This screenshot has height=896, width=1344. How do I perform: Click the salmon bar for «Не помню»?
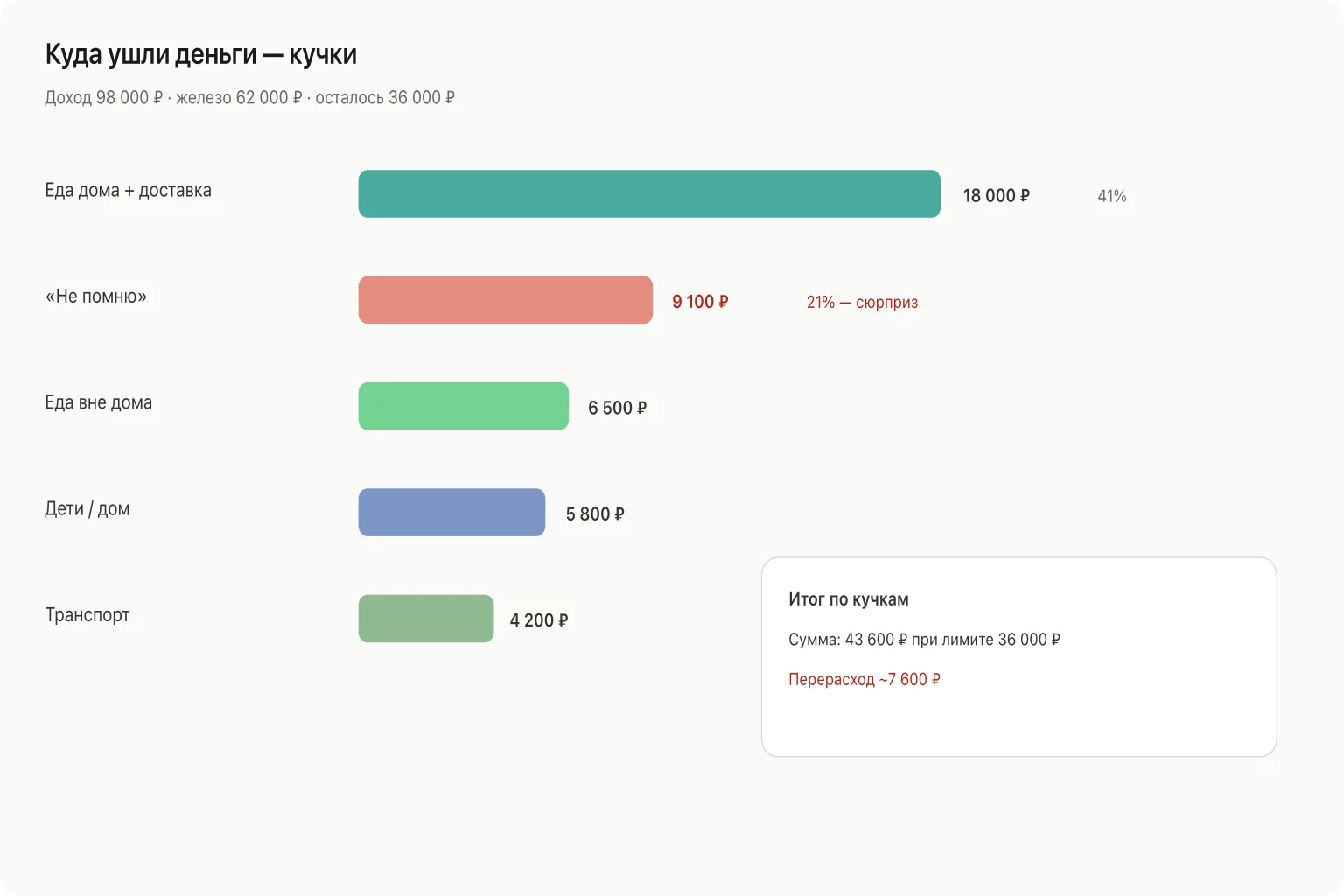pos(506,300)
